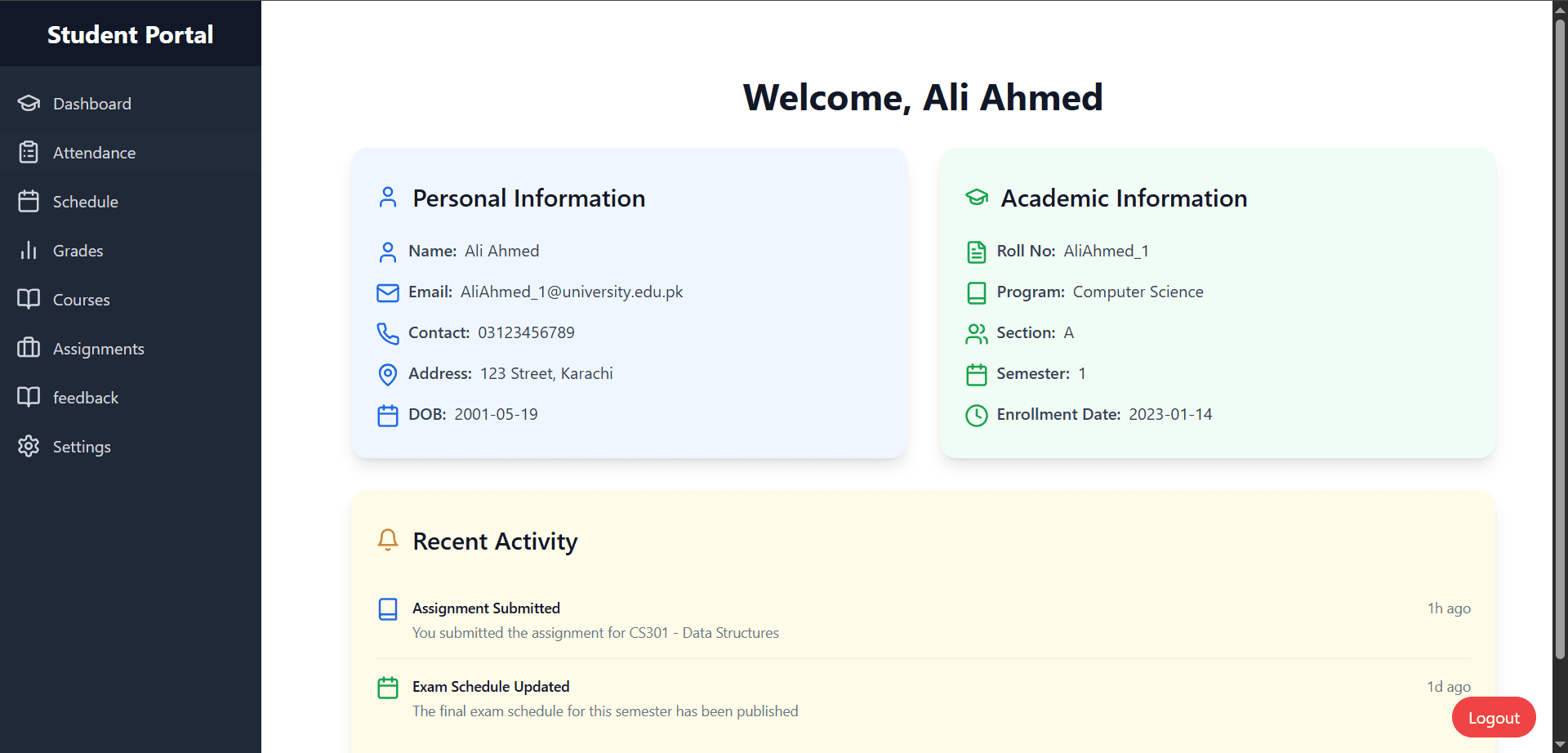Click the Dashboard graduation cap icon
The image size is (1568, 753).
pos(29,104)
